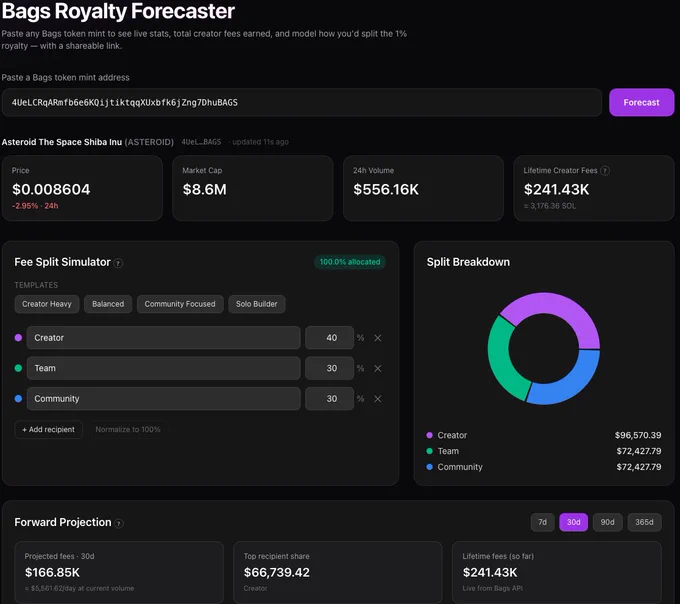
Task: Click the green Team donut chart segment
Action: pos(503,362)
